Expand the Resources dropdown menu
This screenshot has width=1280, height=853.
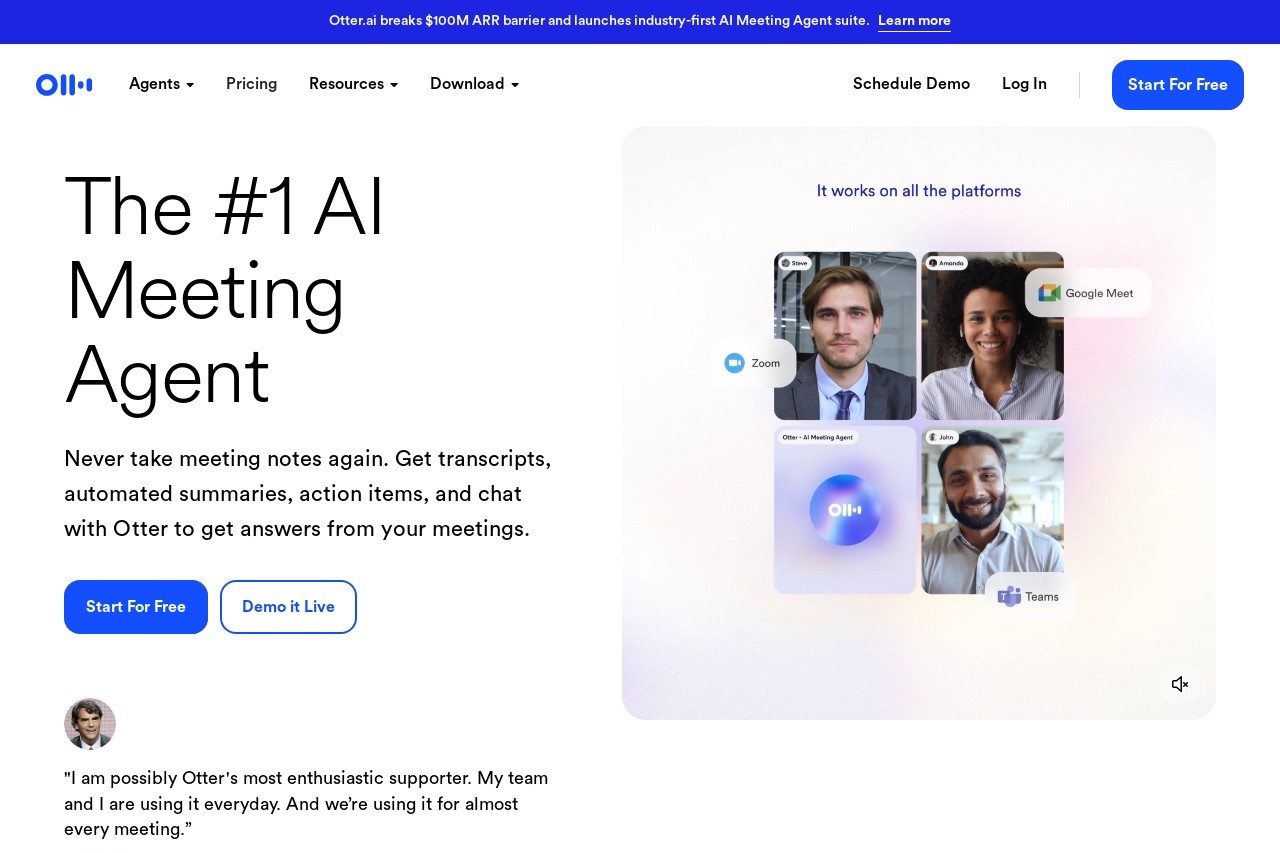pyautogui.click(x=353, y=84)
